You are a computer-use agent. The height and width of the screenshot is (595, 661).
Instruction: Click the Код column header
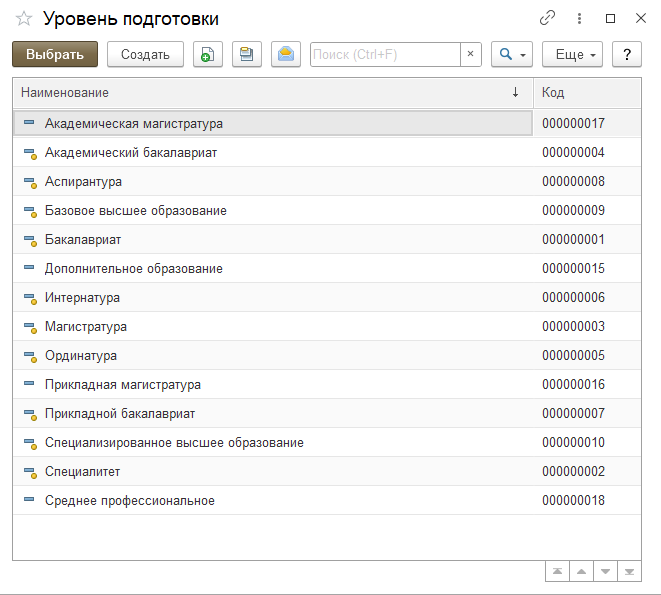[x=587, y=92]
